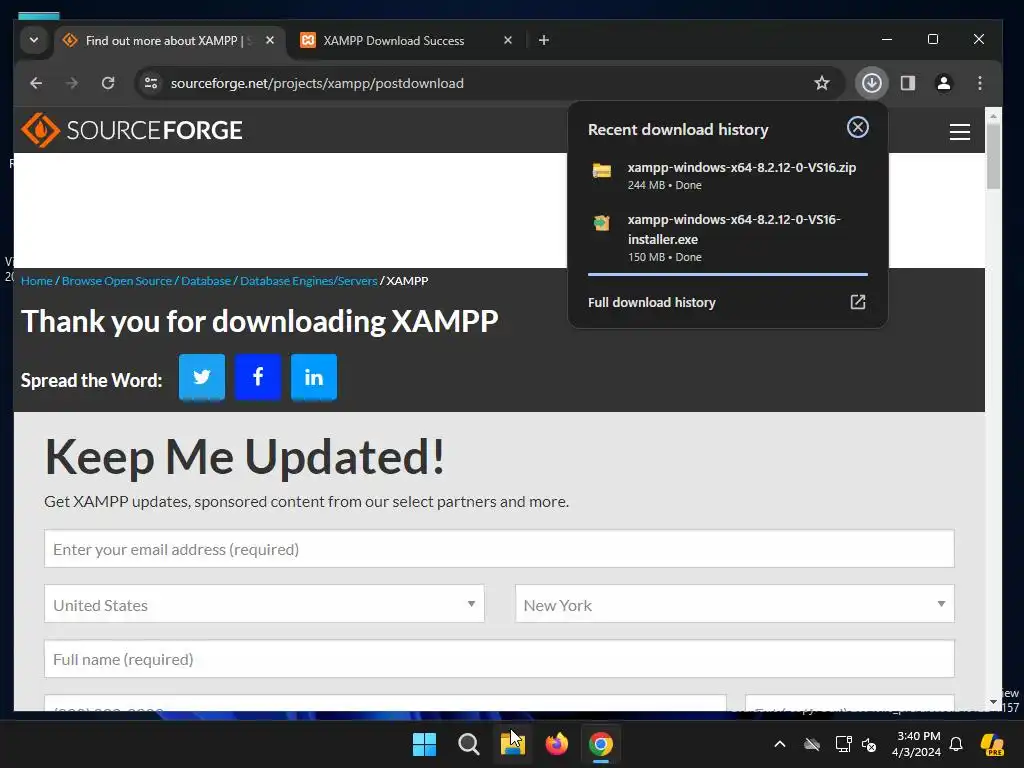Open the United States country dropdown
Image resolution: width=1024 pixels, height=768 pixels.
point(264,604)
